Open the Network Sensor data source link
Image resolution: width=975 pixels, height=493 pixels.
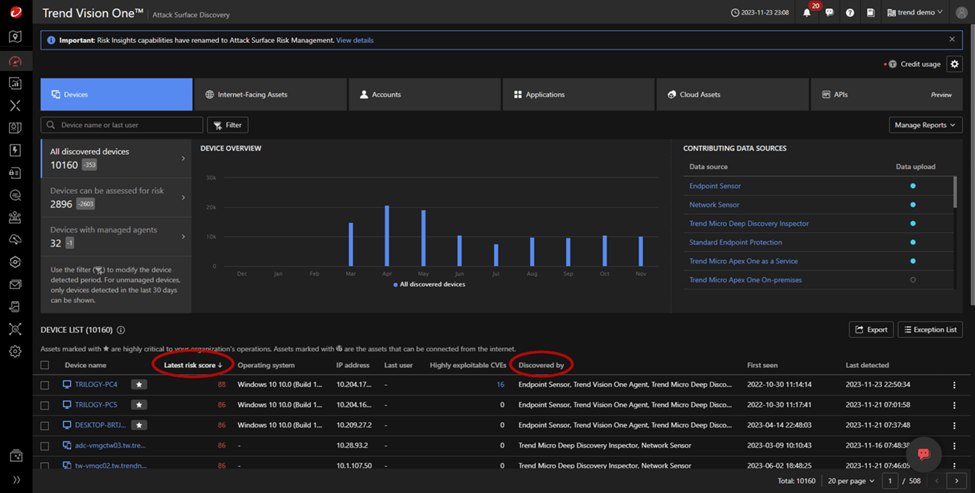(x=714, y=205)
